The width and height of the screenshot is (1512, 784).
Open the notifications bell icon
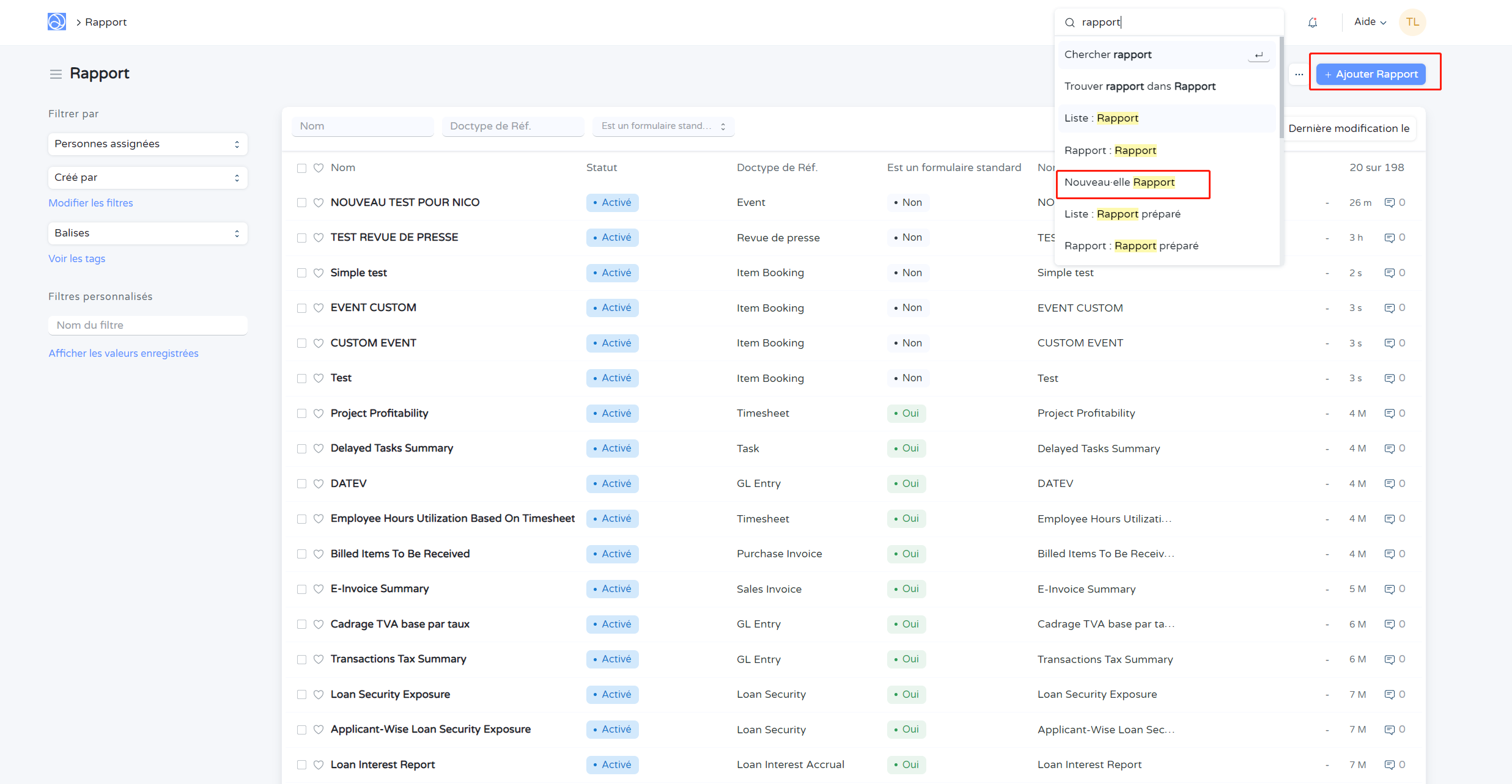1312,23
